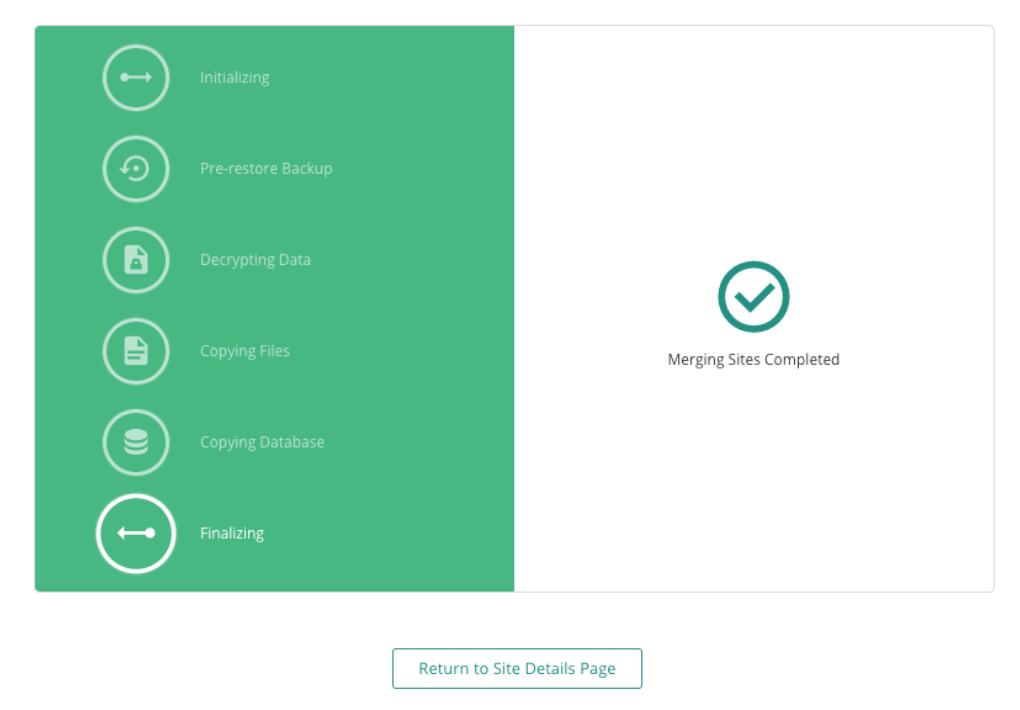The height and width of the screenshot is (710, 1020).
Task: Click the Initializing step icon
Action: point(136,77)
